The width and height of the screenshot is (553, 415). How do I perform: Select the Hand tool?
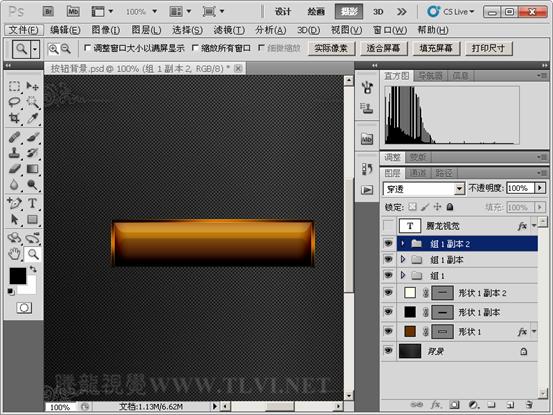(x=14, y=254)
